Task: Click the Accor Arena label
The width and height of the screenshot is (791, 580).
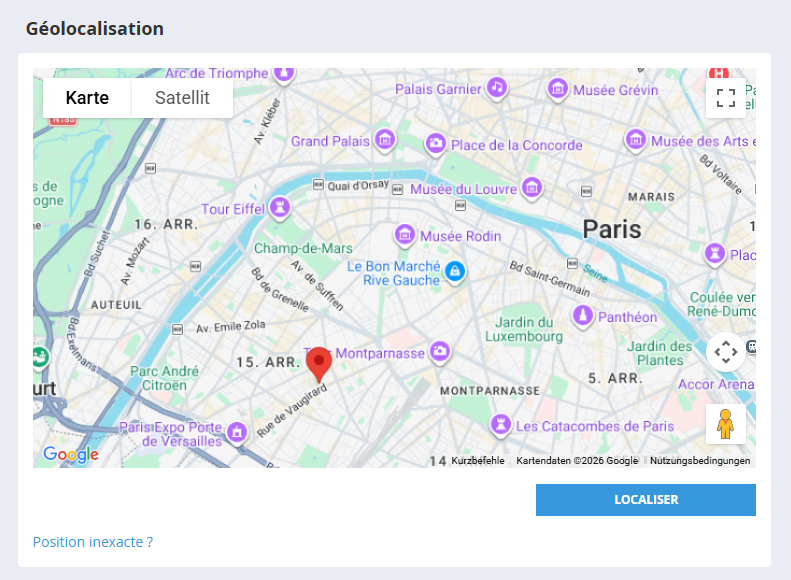Action: 716,384
